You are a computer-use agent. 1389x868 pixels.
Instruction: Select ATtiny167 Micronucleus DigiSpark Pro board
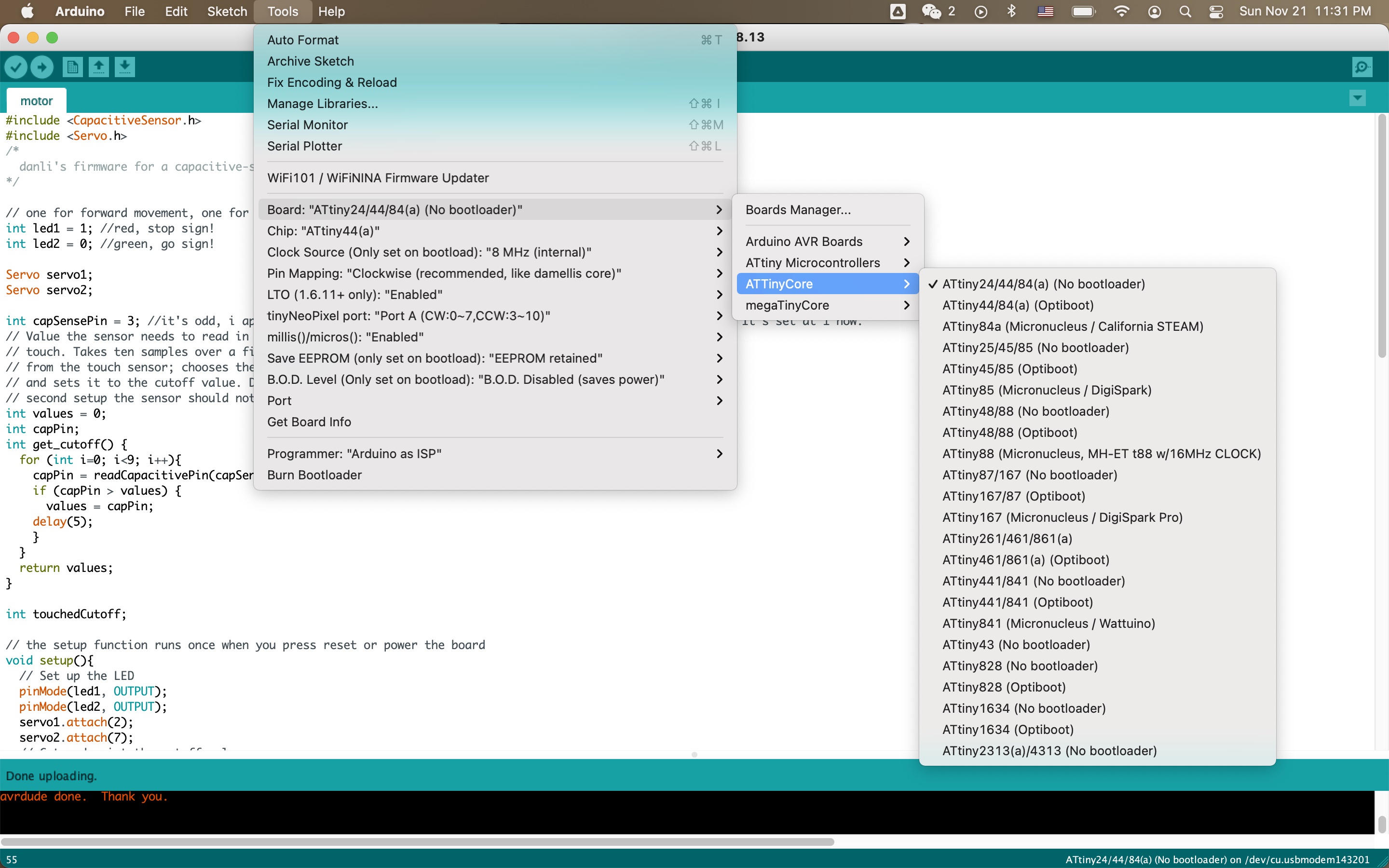point(1097,518)
